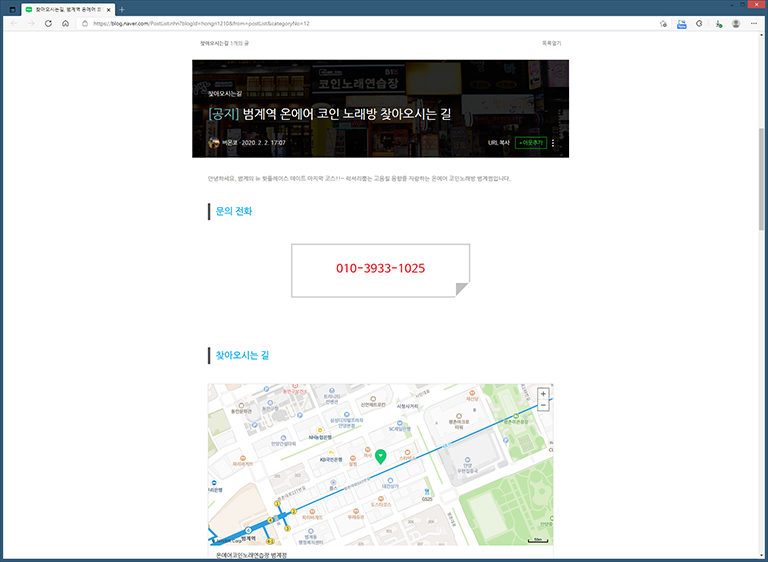Image resolution: width=768 pixels, height=562 pixels.
Task: Click the 찾아오시는길 category label in banner
Action: point(225,93)
